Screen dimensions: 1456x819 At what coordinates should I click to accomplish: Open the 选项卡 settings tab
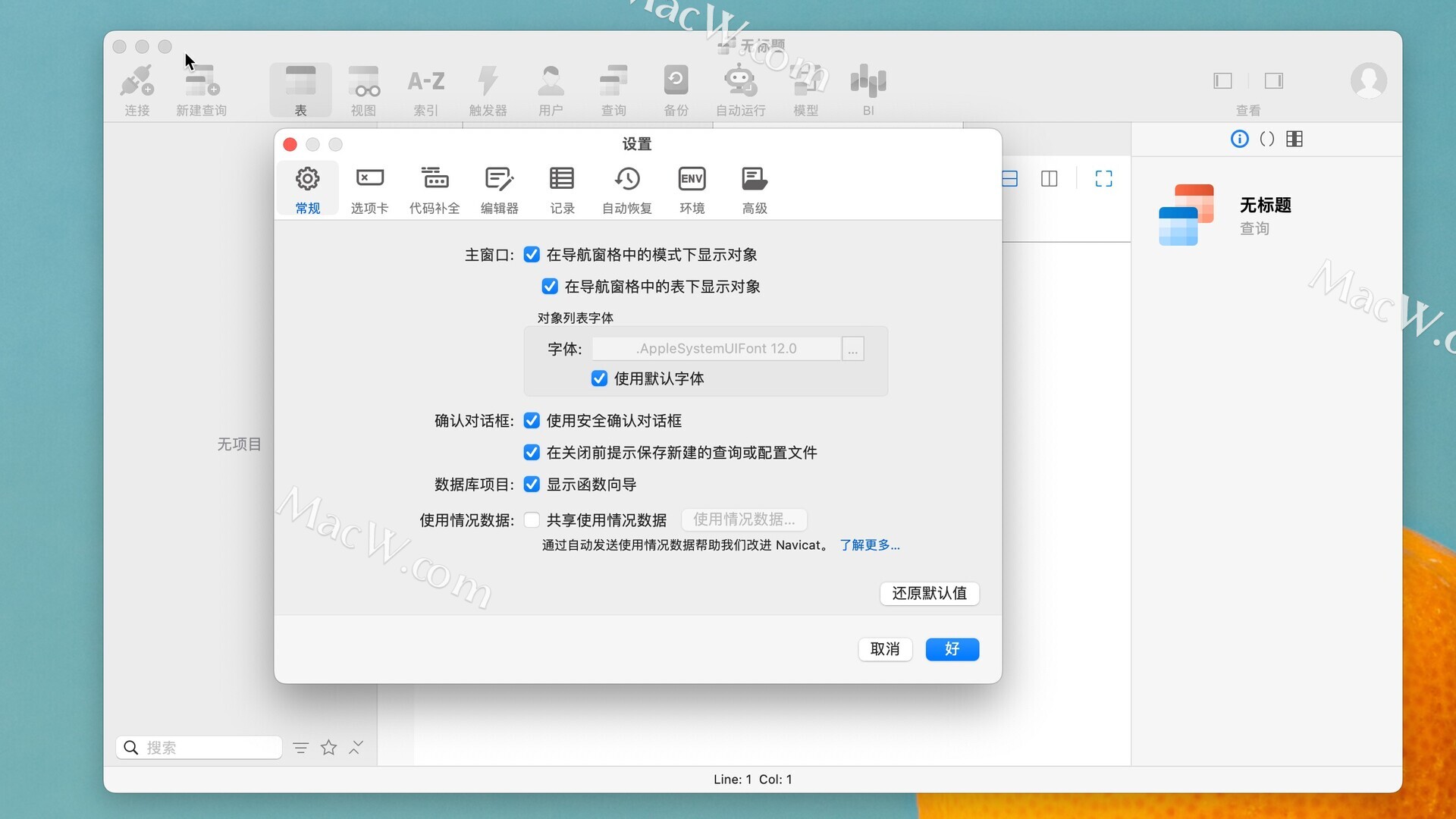[369, 189]
